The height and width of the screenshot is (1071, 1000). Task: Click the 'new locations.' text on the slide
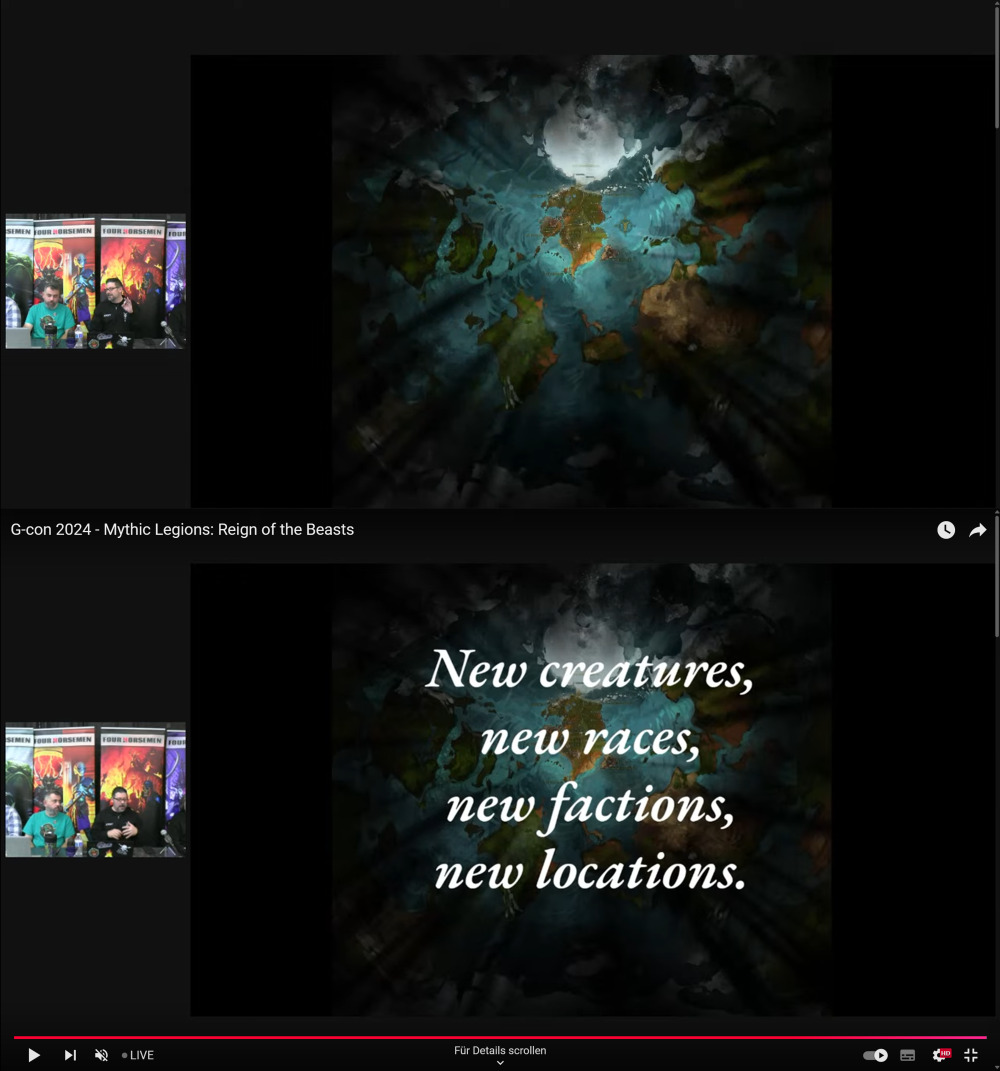(590, 872)
